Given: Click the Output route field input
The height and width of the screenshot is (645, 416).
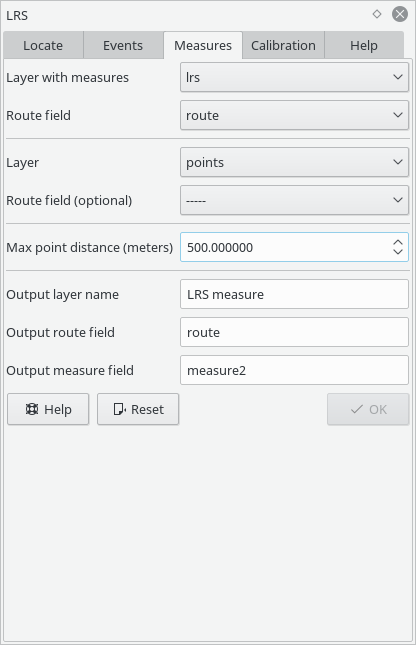Looking at the screenshot, I should tap(294, 332).
